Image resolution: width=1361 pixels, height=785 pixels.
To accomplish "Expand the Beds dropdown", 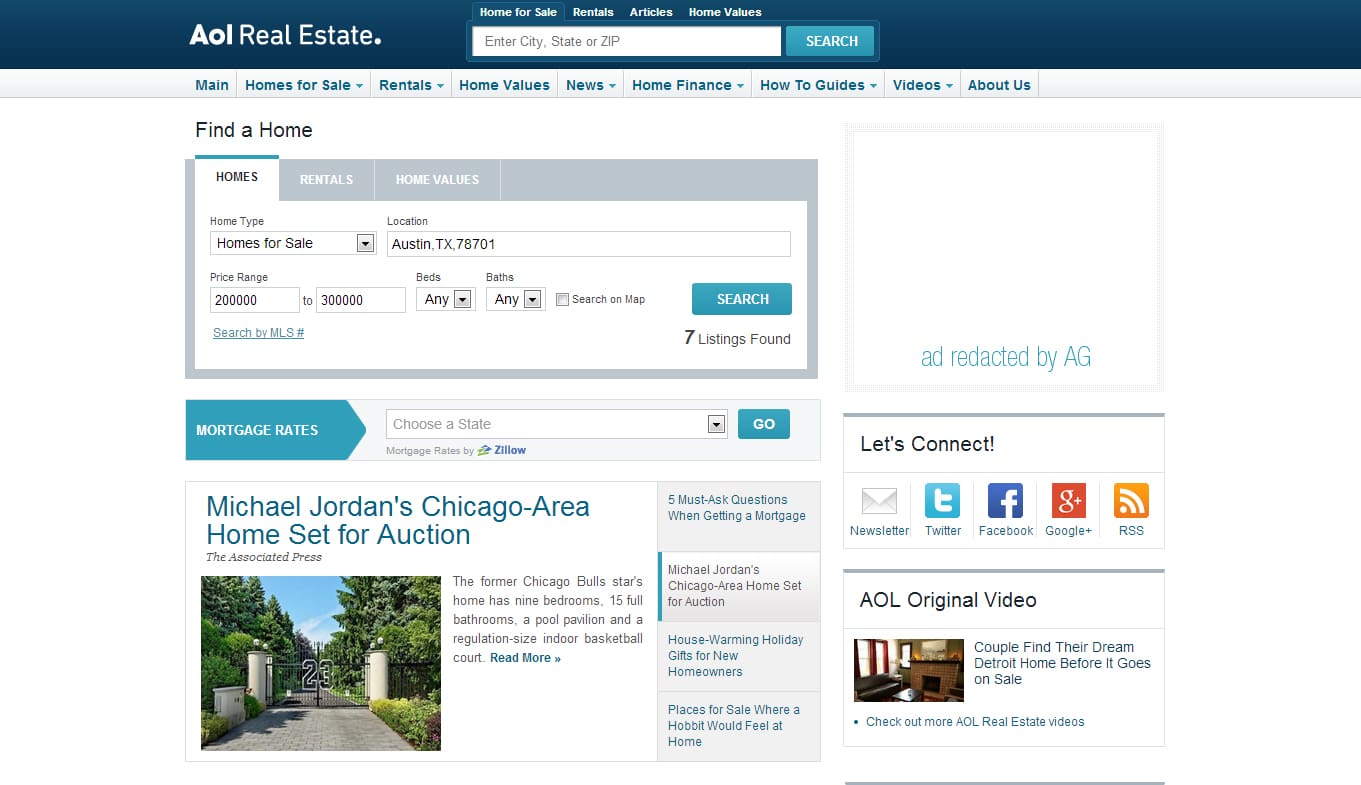I will 445,299.
